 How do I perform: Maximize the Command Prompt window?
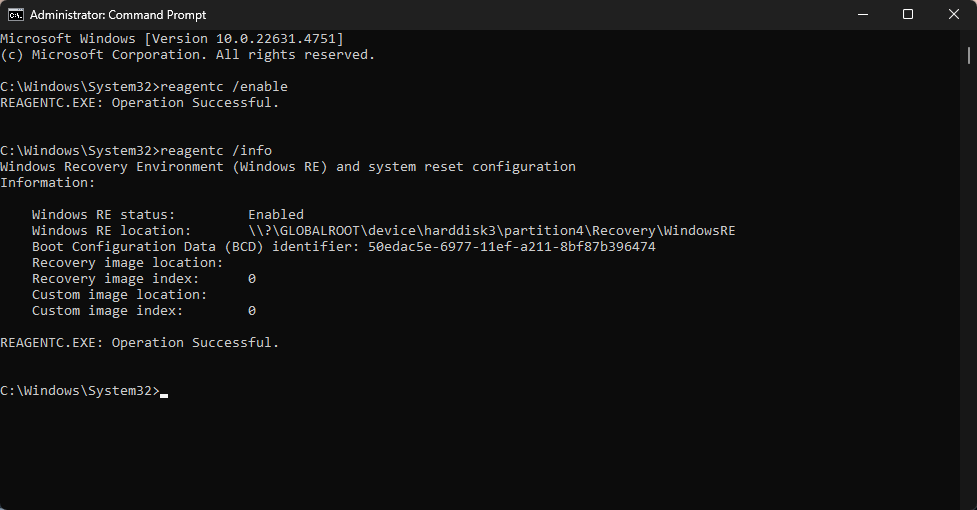click(x=908, y=14)
